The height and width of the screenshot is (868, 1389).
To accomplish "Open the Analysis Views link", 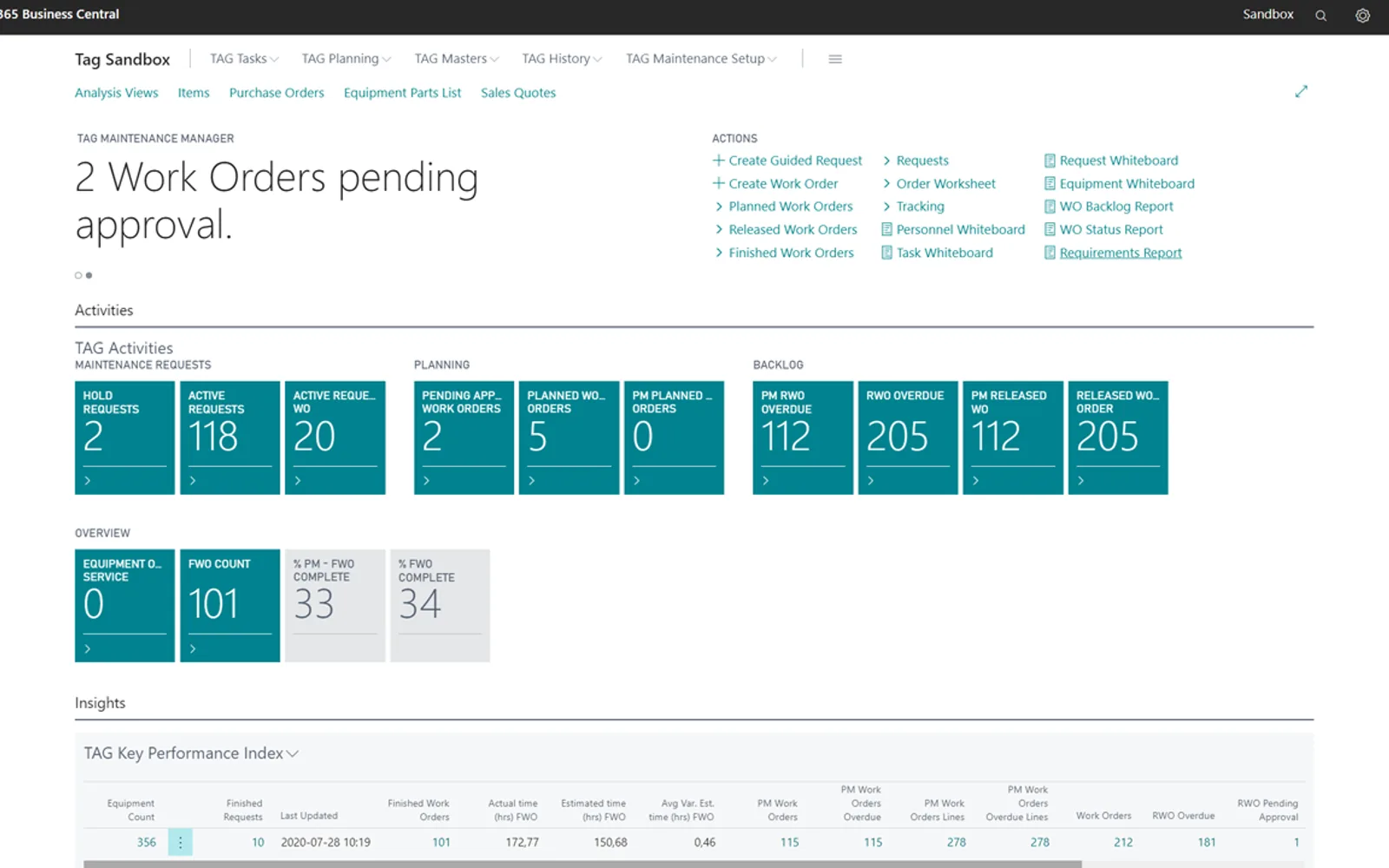I will tap(116, 93).
